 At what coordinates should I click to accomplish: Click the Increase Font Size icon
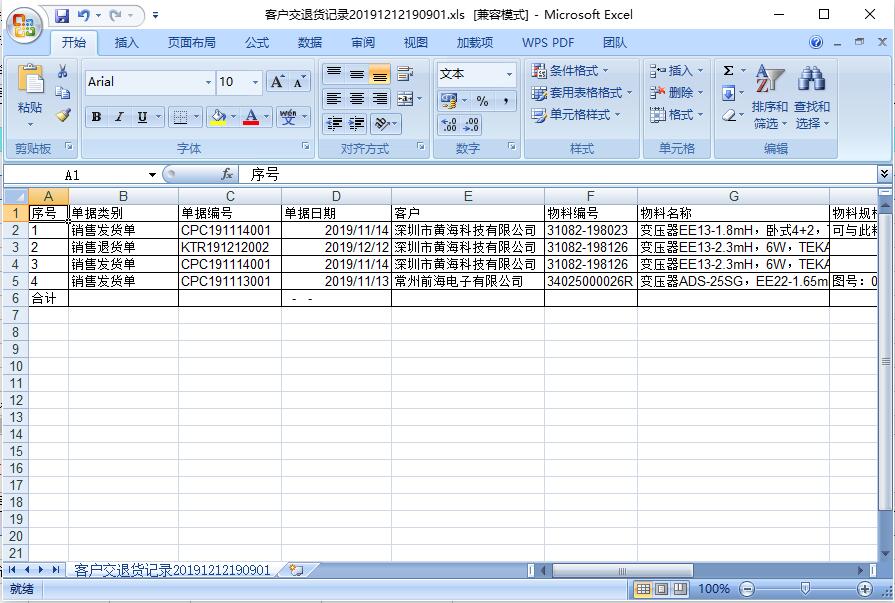tap(278, 82)
